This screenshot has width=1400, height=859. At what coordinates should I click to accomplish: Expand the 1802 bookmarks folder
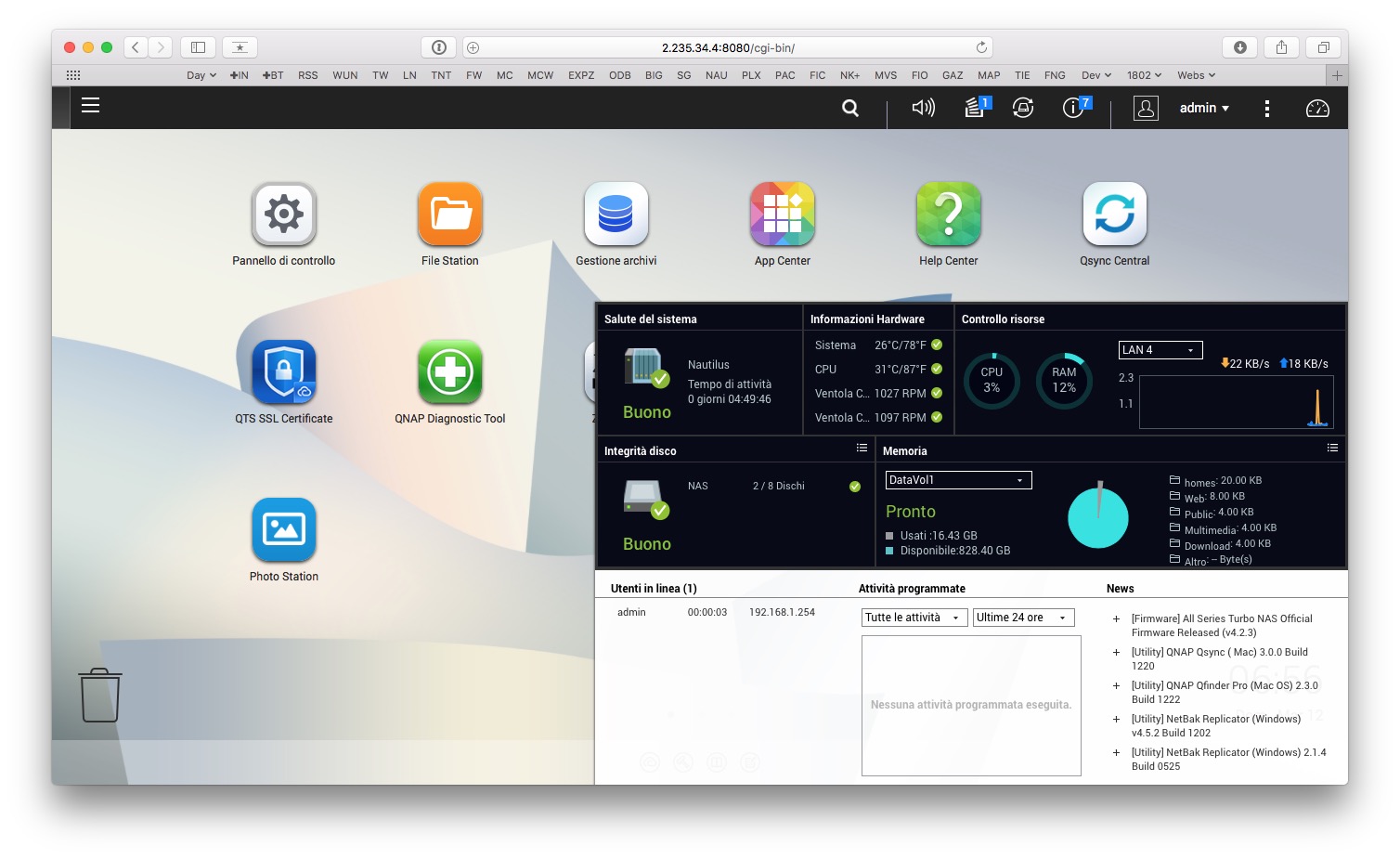tap(1145, 75)
